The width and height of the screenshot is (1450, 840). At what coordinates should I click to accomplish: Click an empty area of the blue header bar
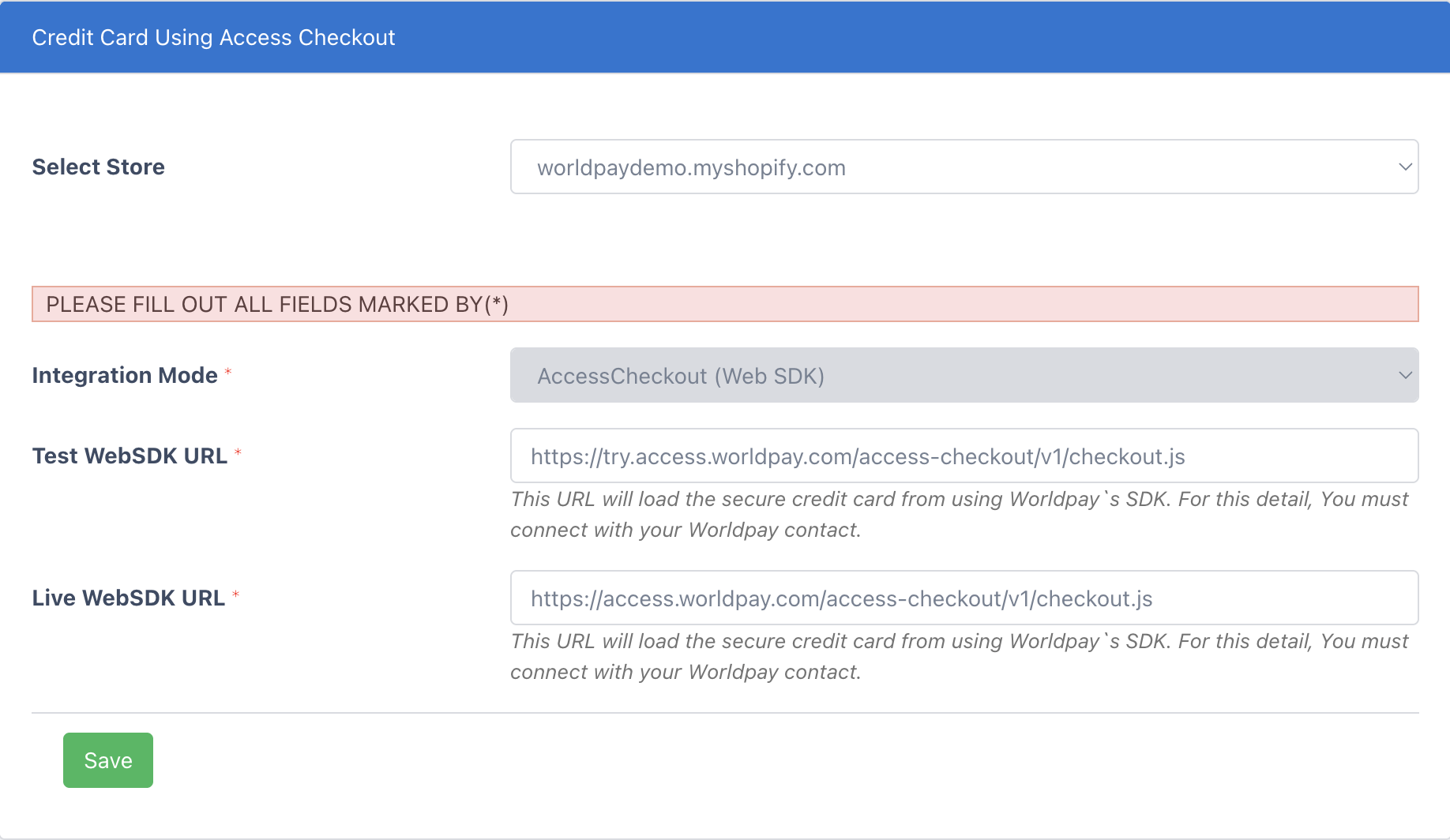pos(948,37)
